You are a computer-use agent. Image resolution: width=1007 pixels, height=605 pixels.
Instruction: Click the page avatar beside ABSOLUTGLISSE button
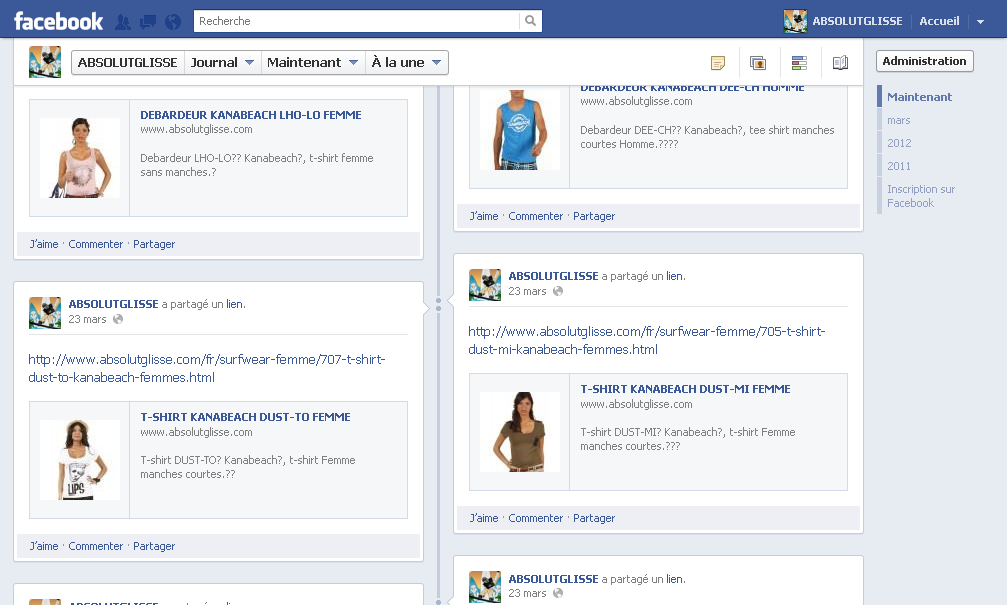tap(45, 62)
